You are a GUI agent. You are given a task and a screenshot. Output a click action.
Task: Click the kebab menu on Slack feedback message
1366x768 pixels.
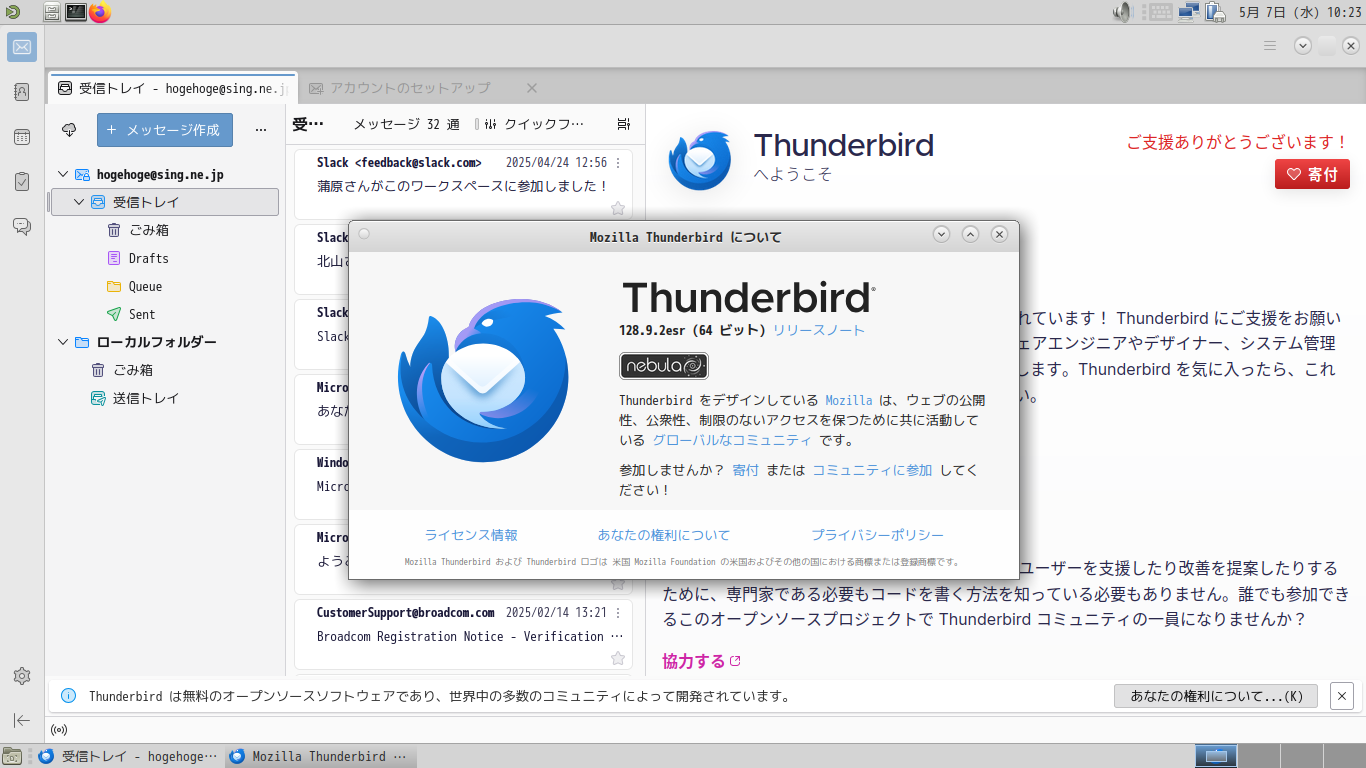pyautogui.click(x=618, y=163)
